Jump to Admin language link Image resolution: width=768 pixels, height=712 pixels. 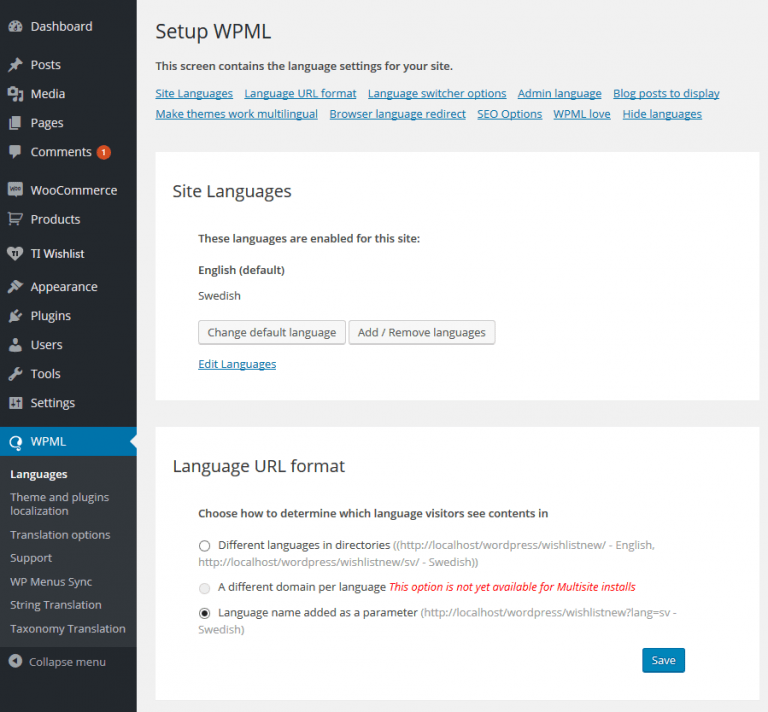pyautogui.click(x=559, y=94)
